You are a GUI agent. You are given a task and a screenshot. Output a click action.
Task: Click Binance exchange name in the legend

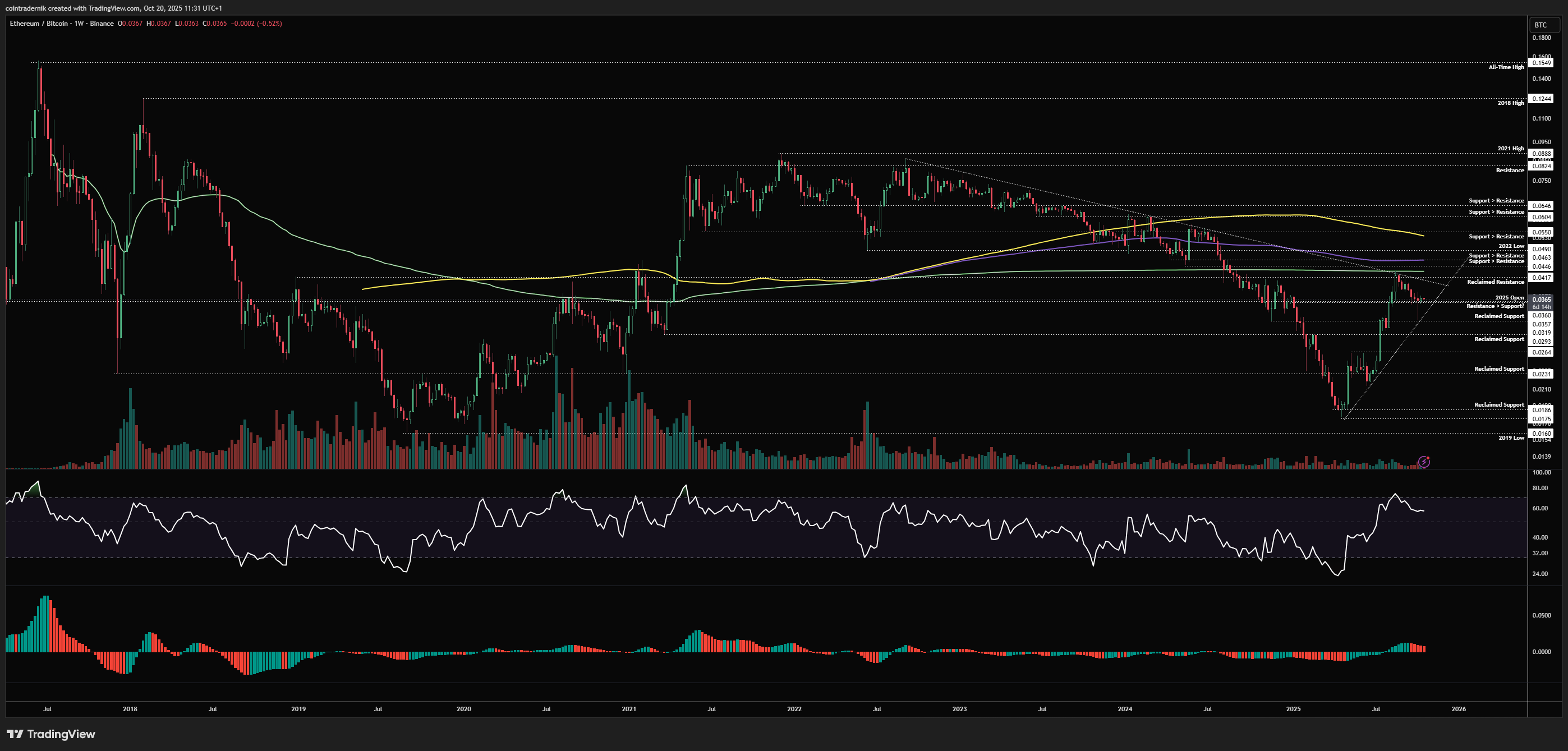coord(102,24)
